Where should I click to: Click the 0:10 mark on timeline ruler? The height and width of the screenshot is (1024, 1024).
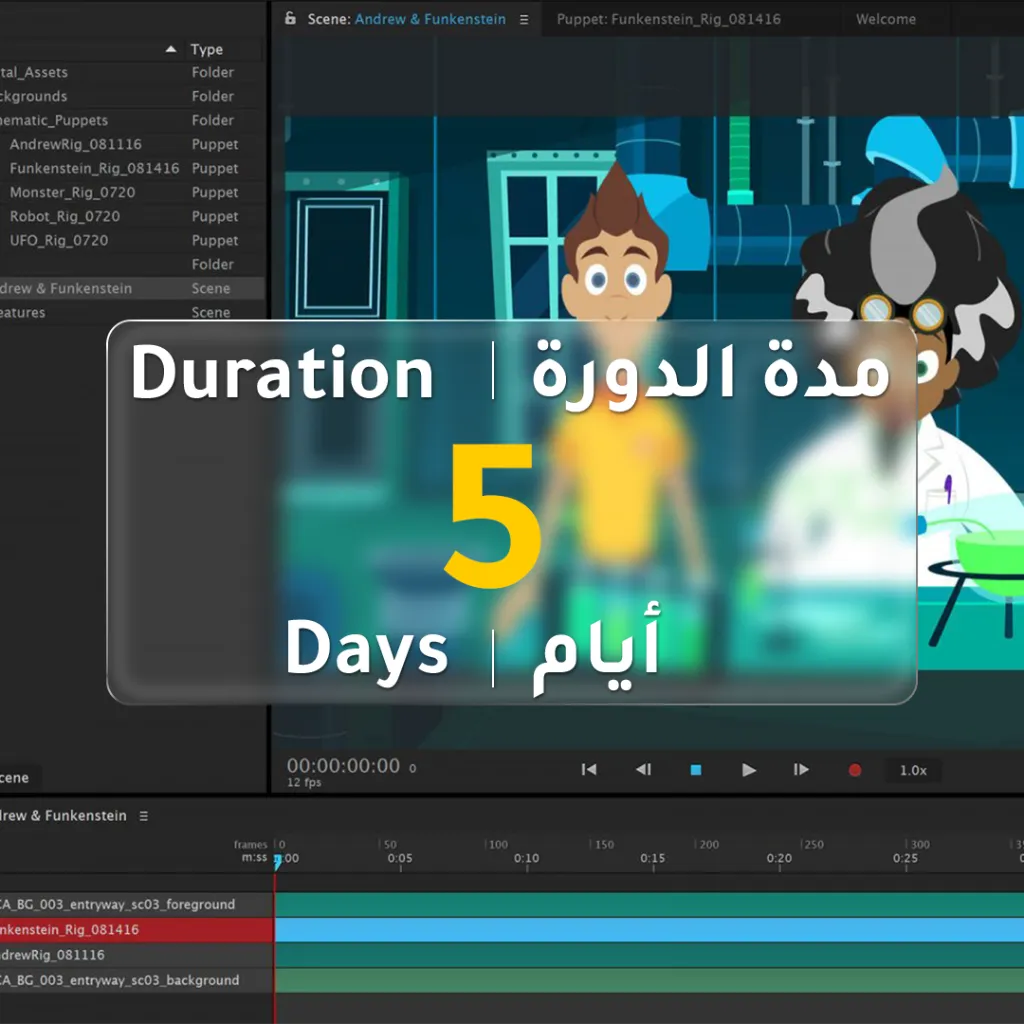526,858
